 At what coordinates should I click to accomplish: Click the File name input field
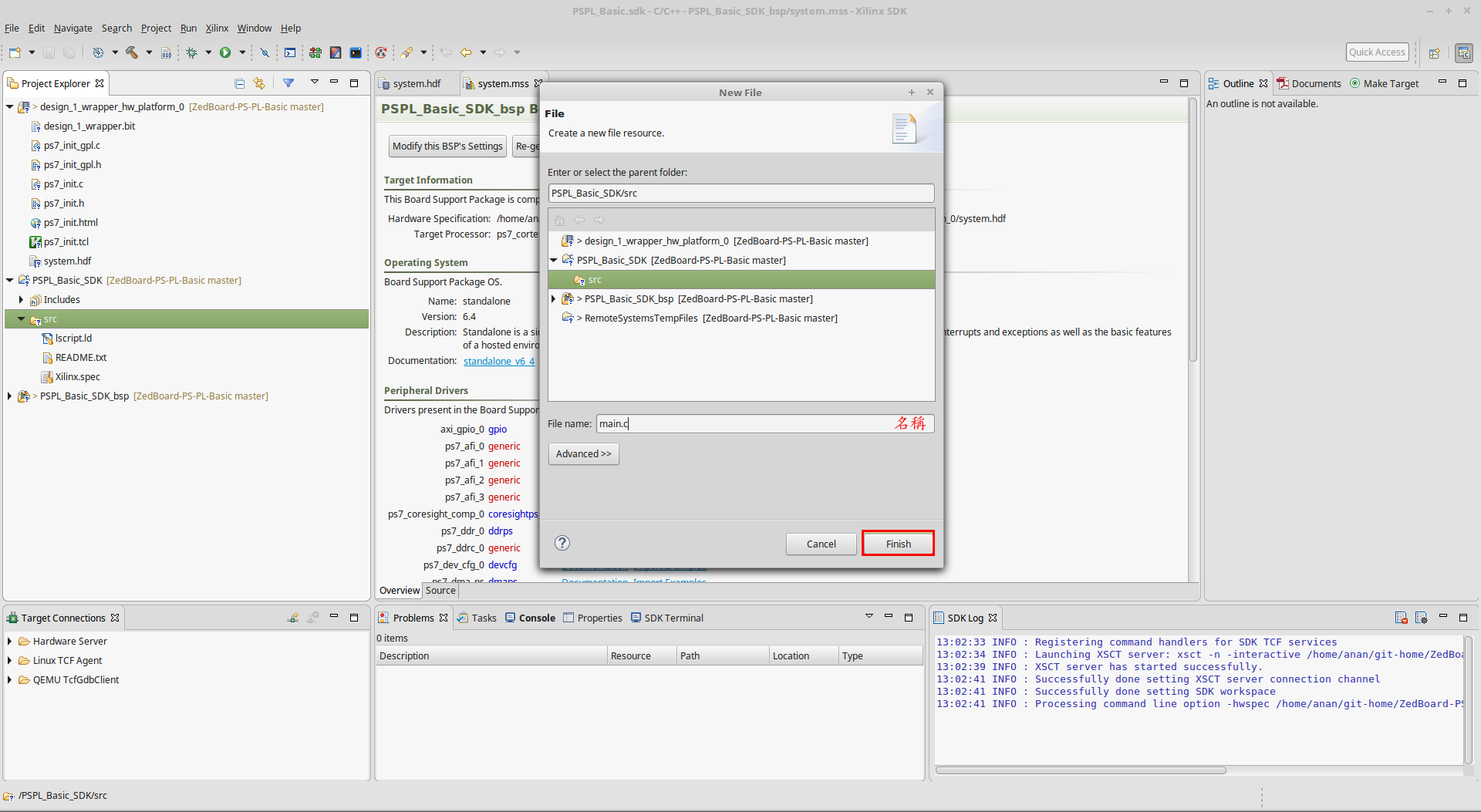pos(765,423)
